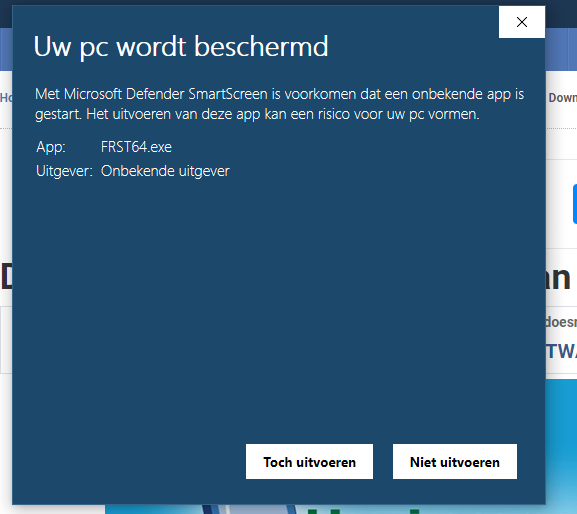Open the partially visible "Down" nav item
Viewport: 577px width, 514px height.
[x=562, y=98]
